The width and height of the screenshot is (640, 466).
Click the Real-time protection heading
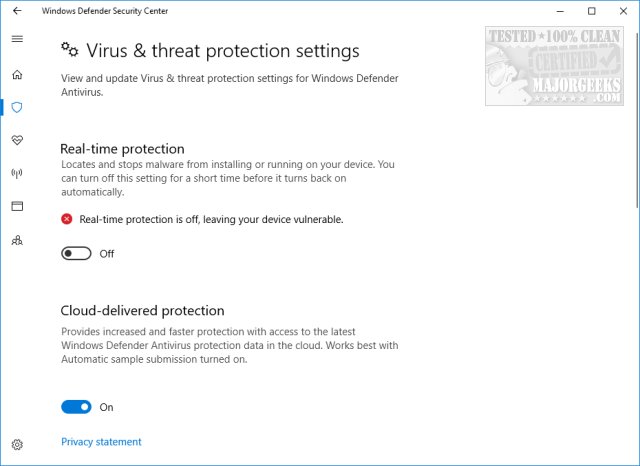(122, 149)
